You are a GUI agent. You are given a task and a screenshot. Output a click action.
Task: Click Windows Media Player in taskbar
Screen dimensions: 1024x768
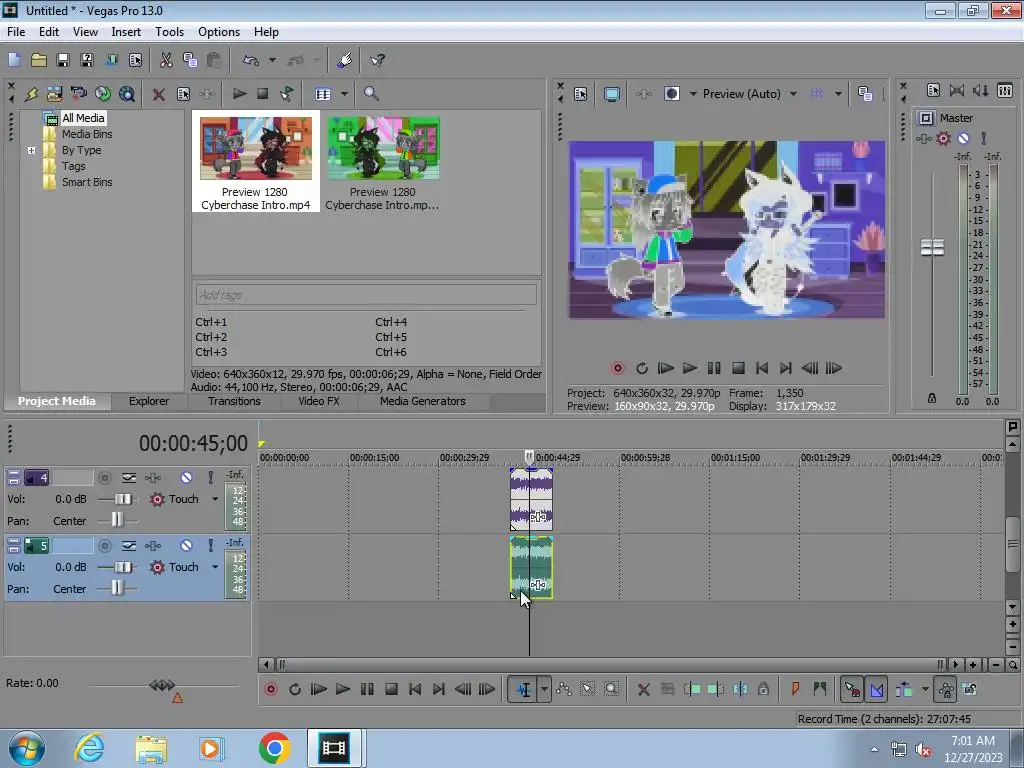point(210,748)
